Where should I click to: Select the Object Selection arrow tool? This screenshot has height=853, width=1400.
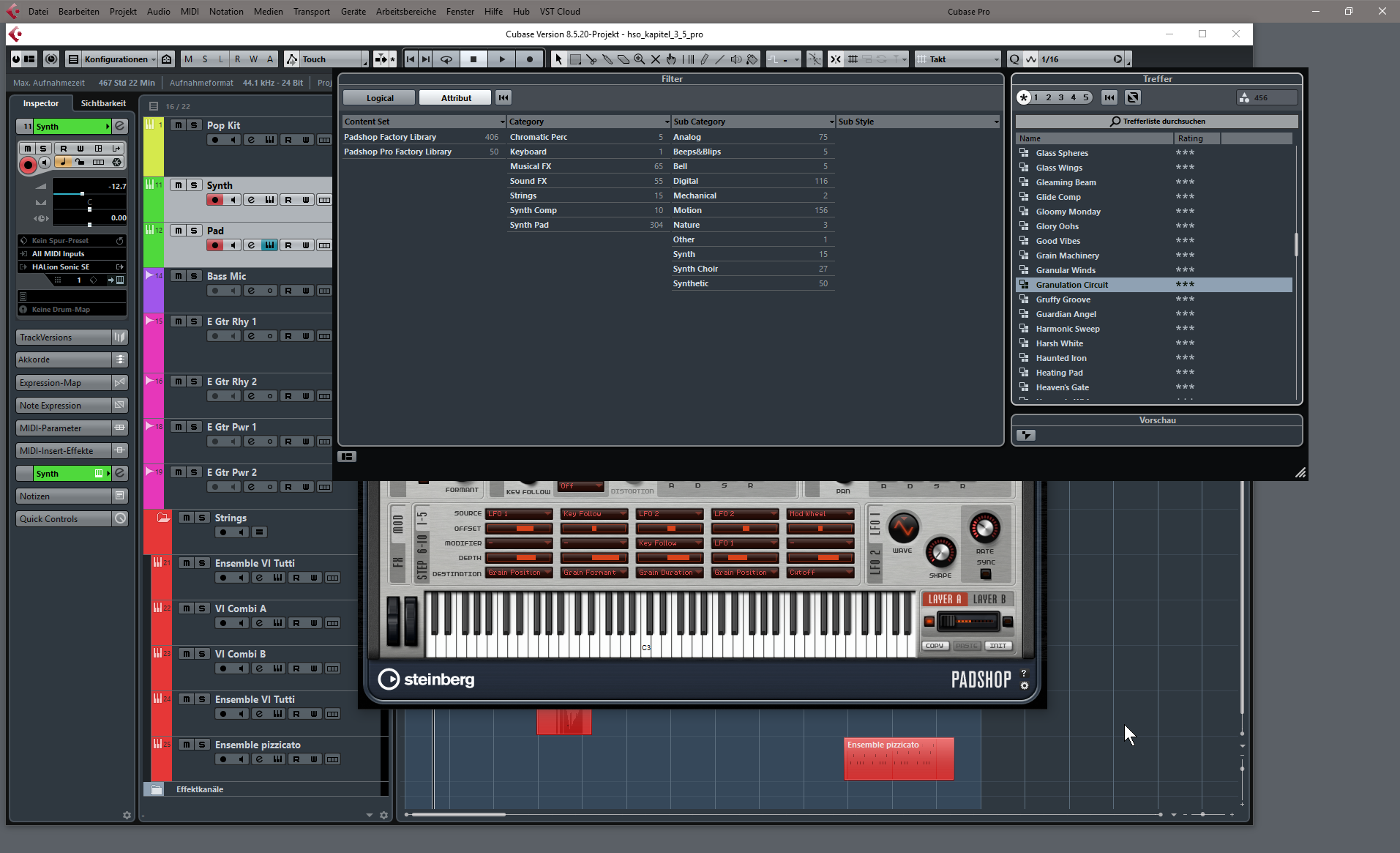click(x=558, y=59)
